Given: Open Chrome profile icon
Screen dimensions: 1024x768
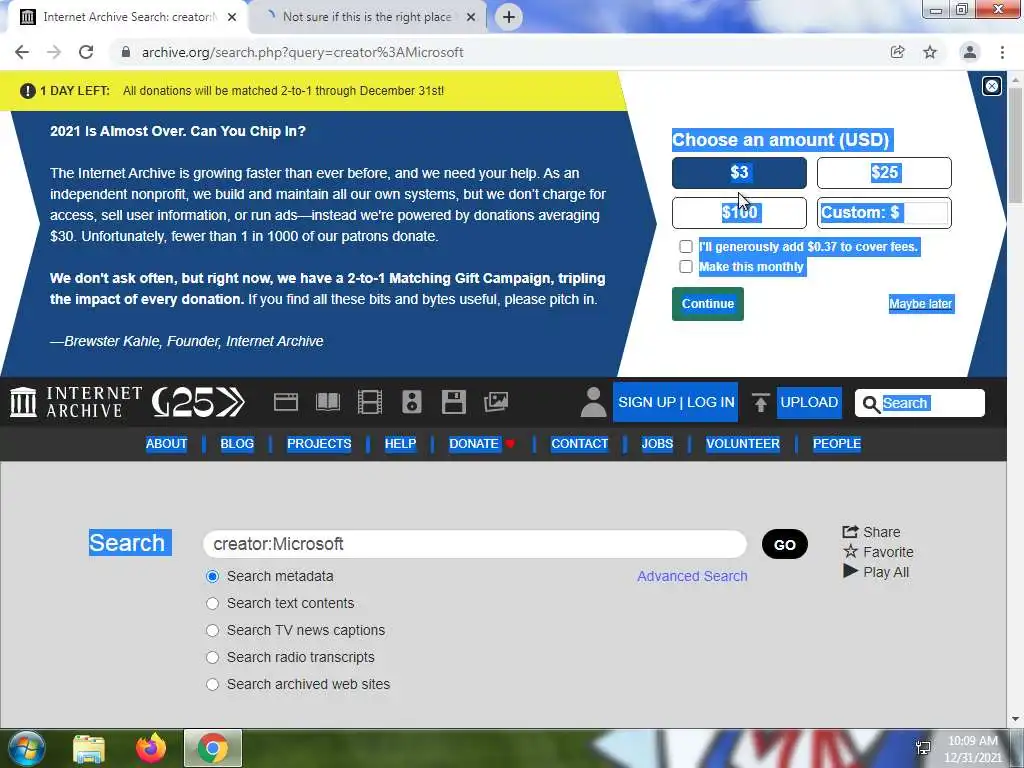Looking at the screenshot, I should click(x=970, y=52).
